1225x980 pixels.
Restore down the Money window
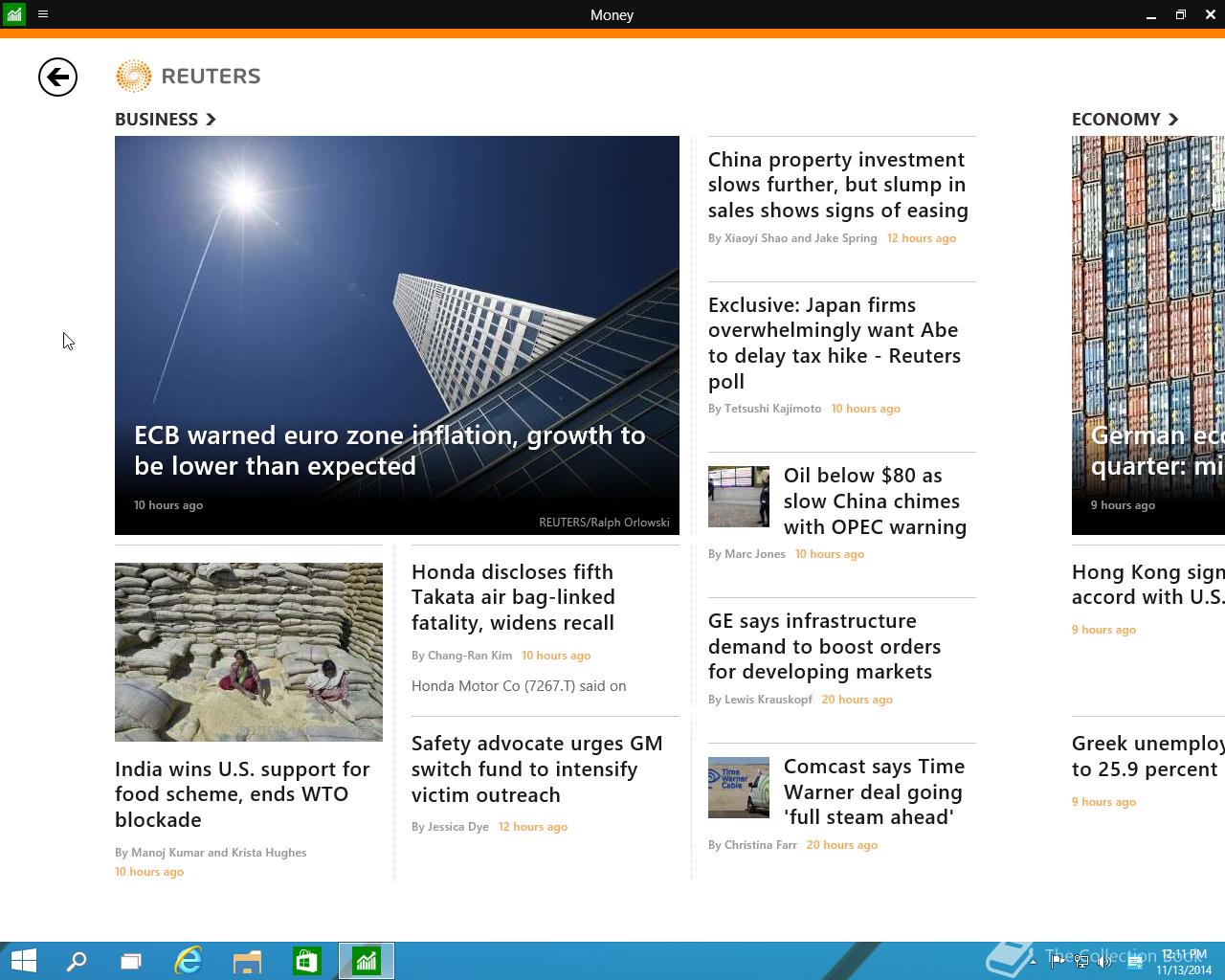(1181, 14)
